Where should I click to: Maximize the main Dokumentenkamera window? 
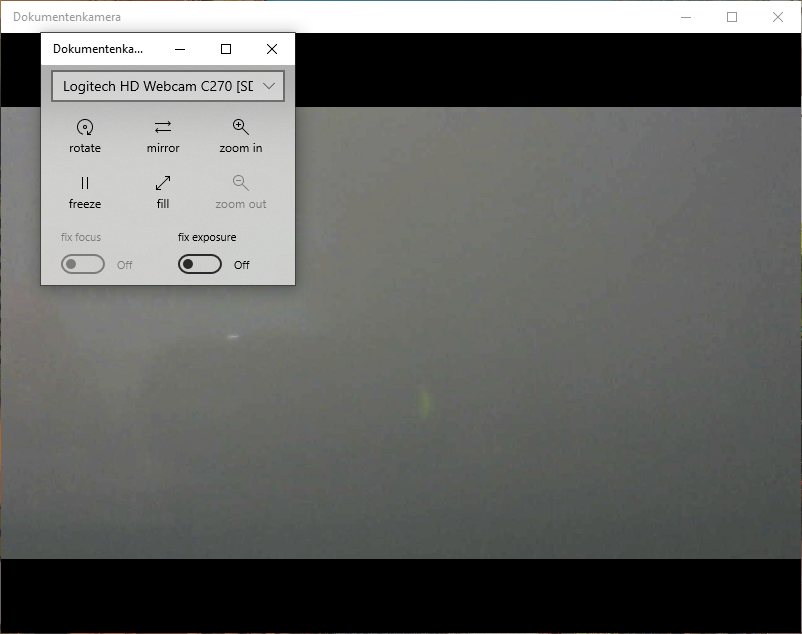732,17
